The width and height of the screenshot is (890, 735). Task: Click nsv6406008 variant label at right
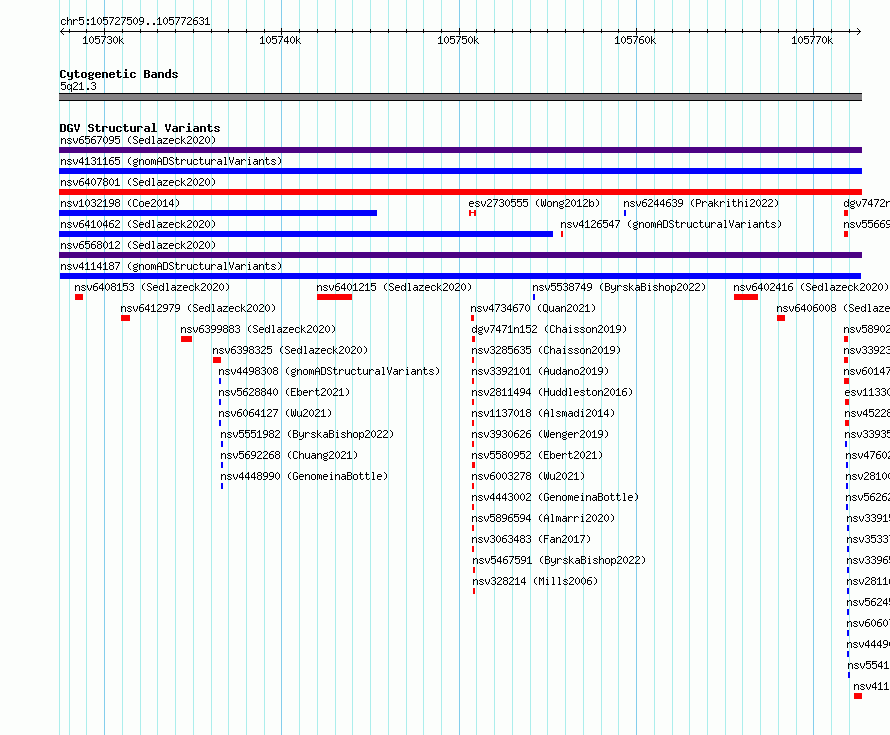[x=833, y=308]
